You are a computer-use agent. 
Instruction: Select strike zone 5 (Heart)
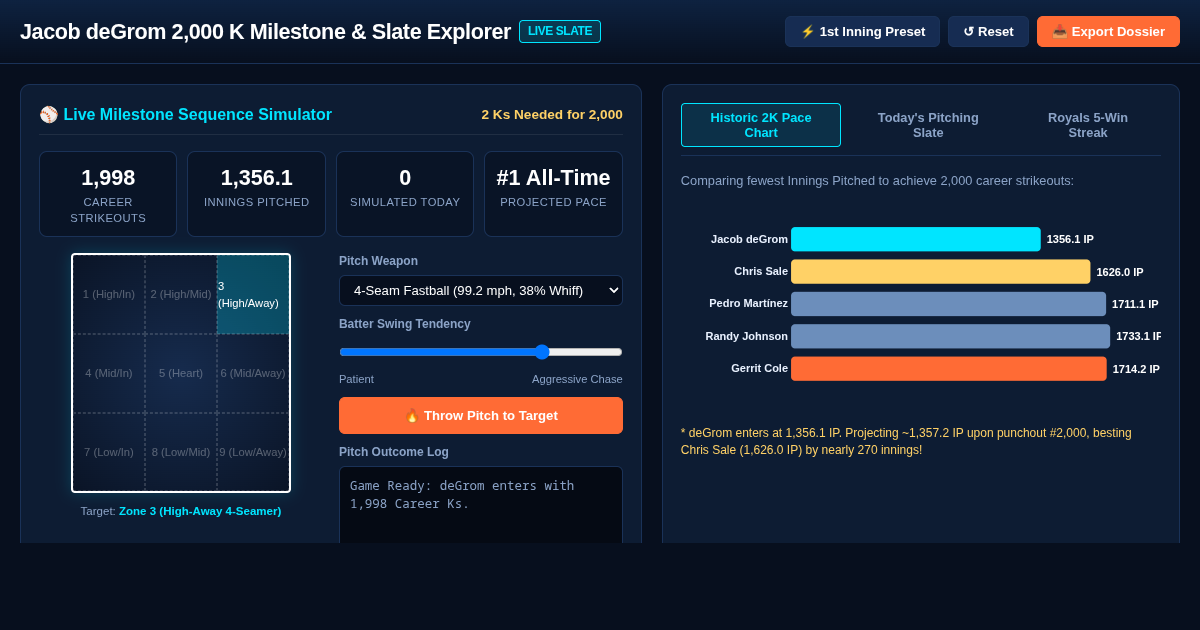coord(181,373)
